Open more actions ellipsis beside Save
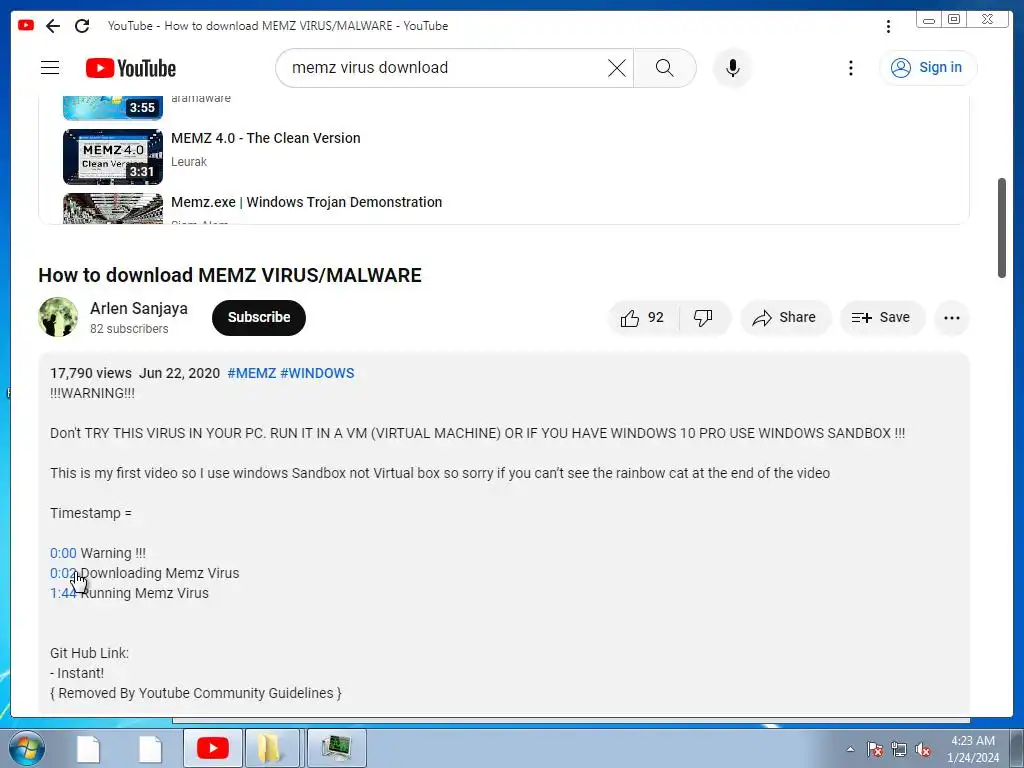 pos(952,318)
